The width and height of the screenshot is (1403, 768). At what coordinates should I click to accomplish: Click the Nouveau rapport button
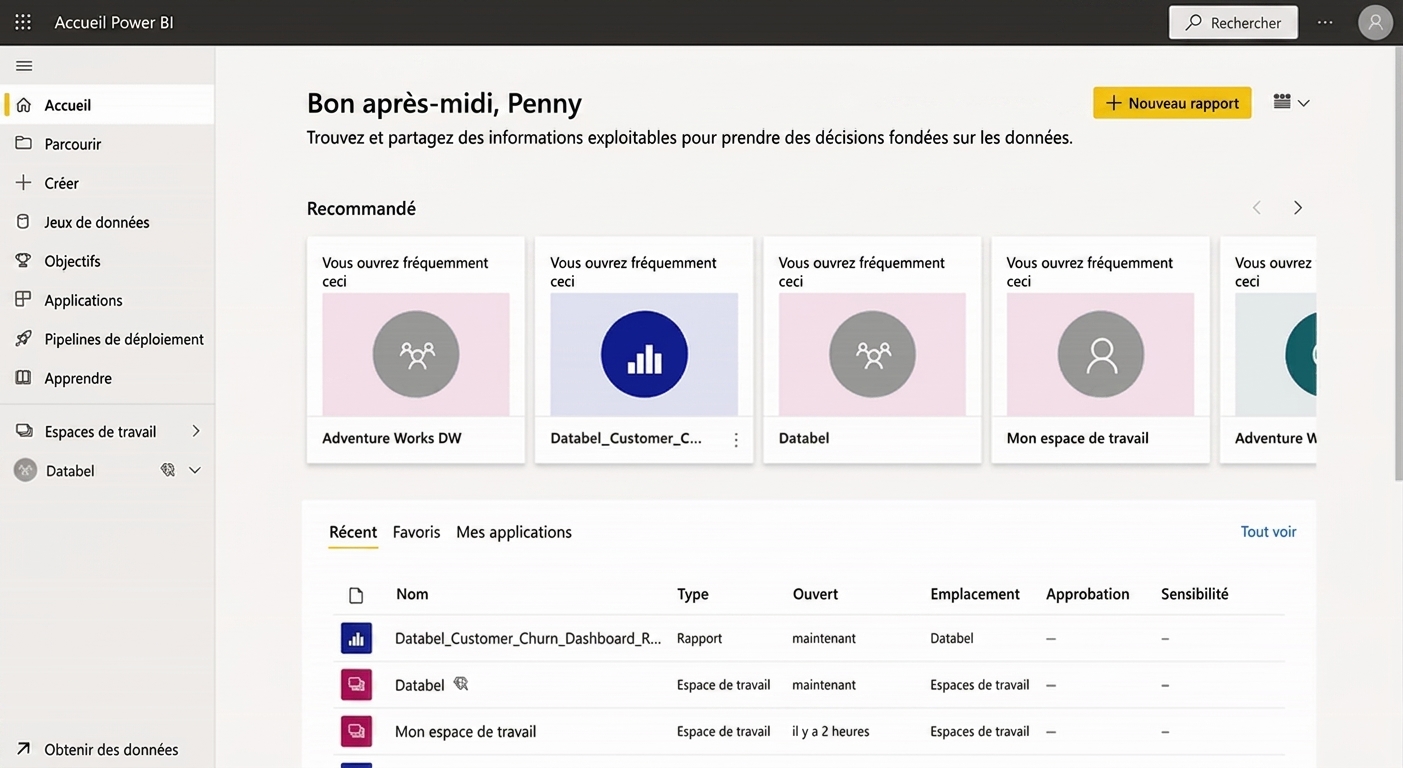click(1172, 103)
